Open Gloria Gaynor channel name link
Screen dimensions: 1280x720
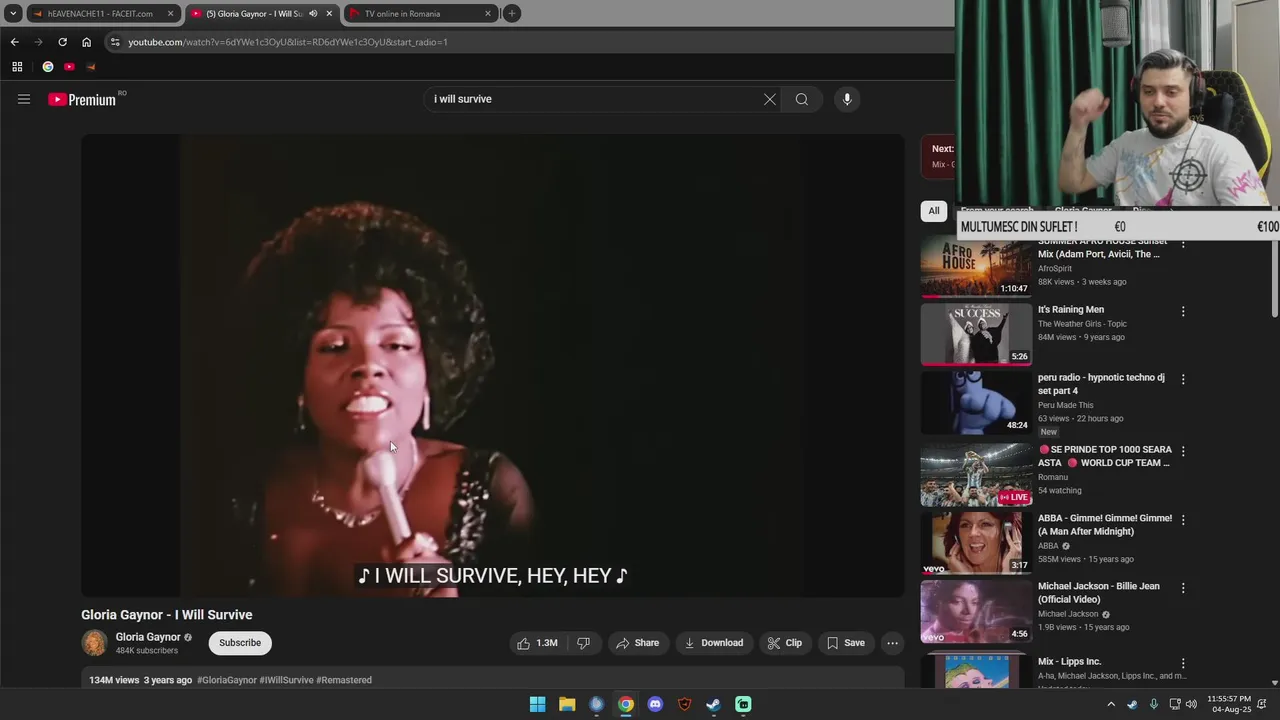(148, 637)
